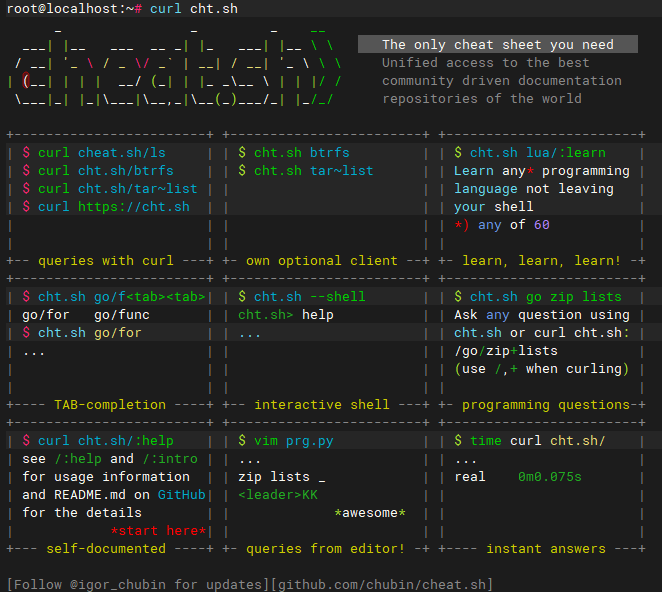Click 'go/for go/func' completion output

[x=86, y=315]
